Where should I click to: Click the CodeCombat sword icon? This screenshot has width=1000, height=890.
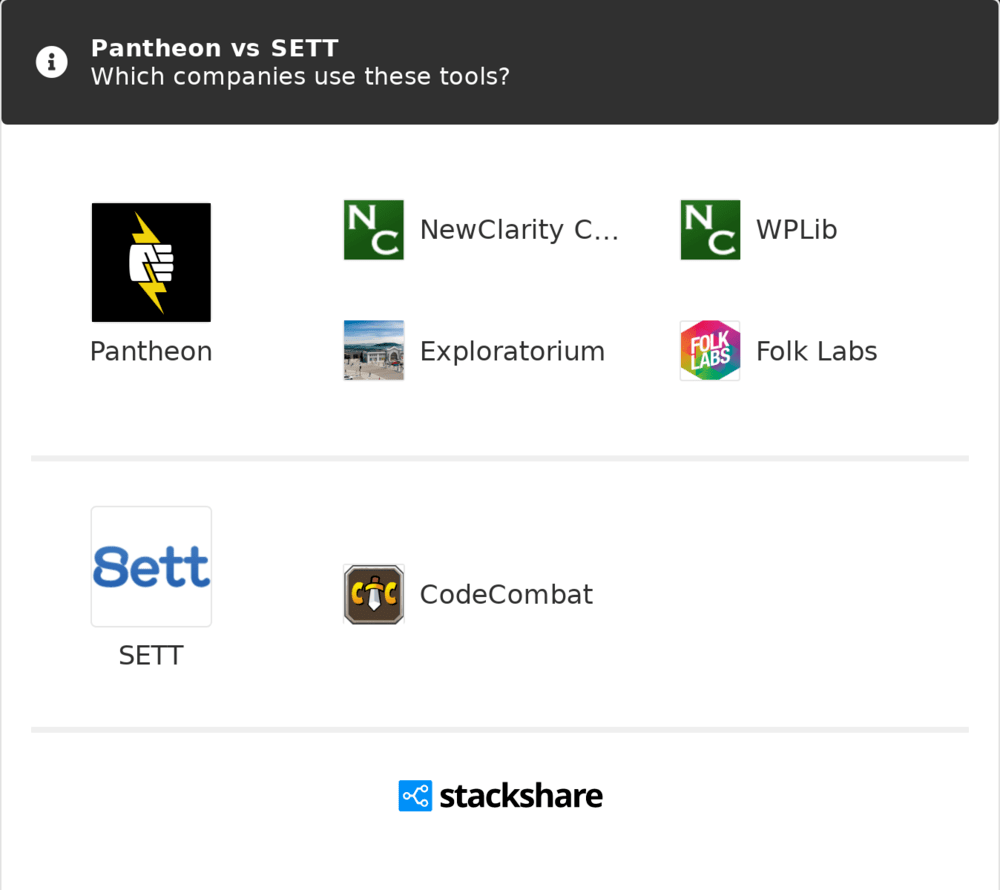pos(373,594)
